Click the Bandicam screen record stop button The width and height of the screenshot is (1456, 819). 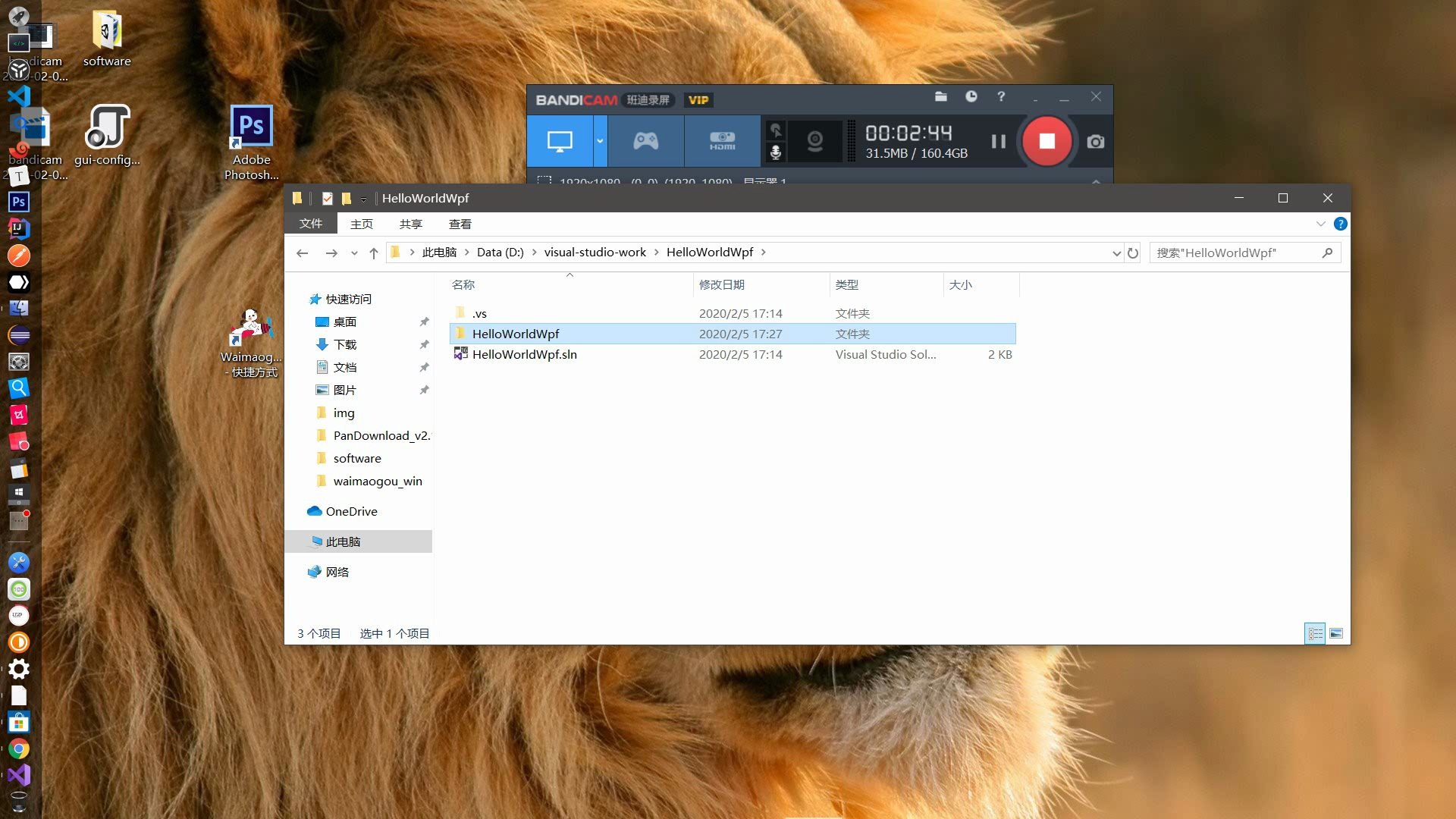point(1047,140)
